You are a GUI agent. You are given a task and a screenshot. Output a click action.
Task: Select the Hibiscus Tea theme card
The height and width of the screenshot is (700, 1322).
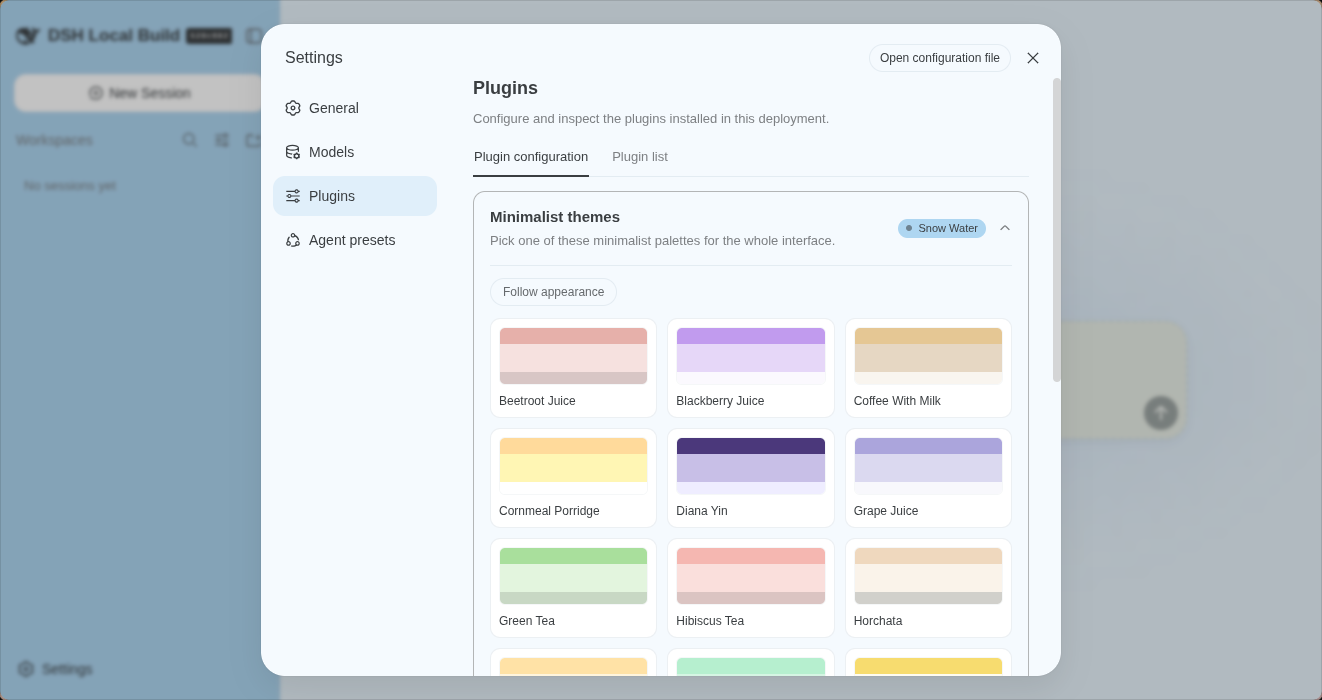[751, 588]
